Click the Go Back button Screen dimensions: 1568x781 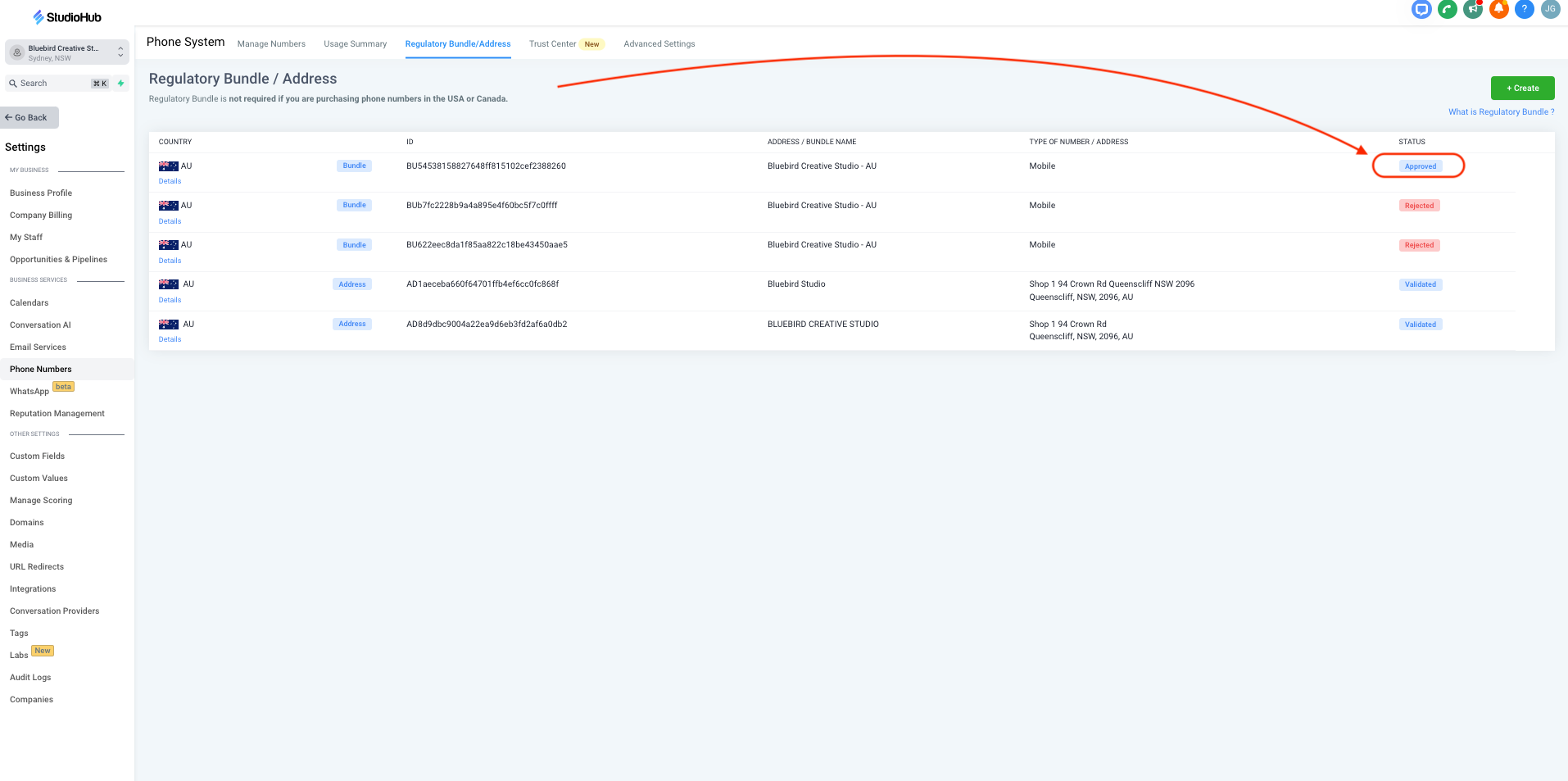coord(29,117)
